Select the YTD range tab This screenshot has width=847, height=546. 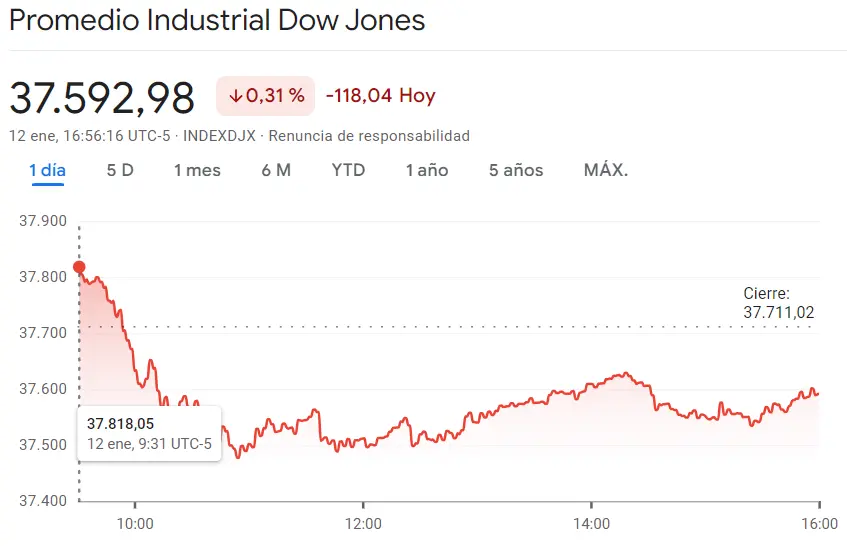click(348, 170)
